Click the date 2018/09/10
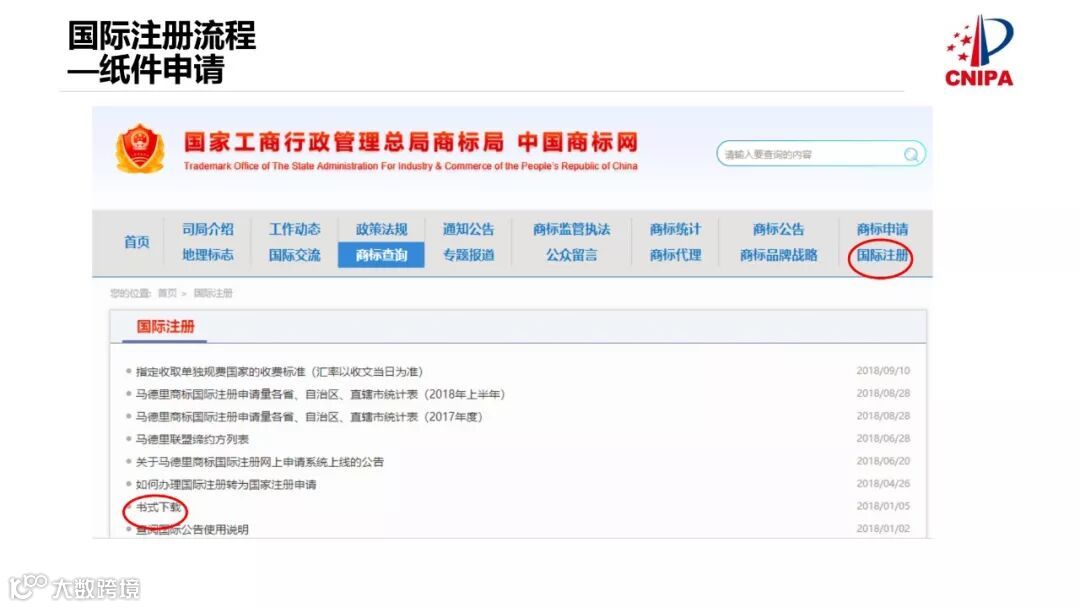Viewport: 1080px width, 608px height. point(883,370)
